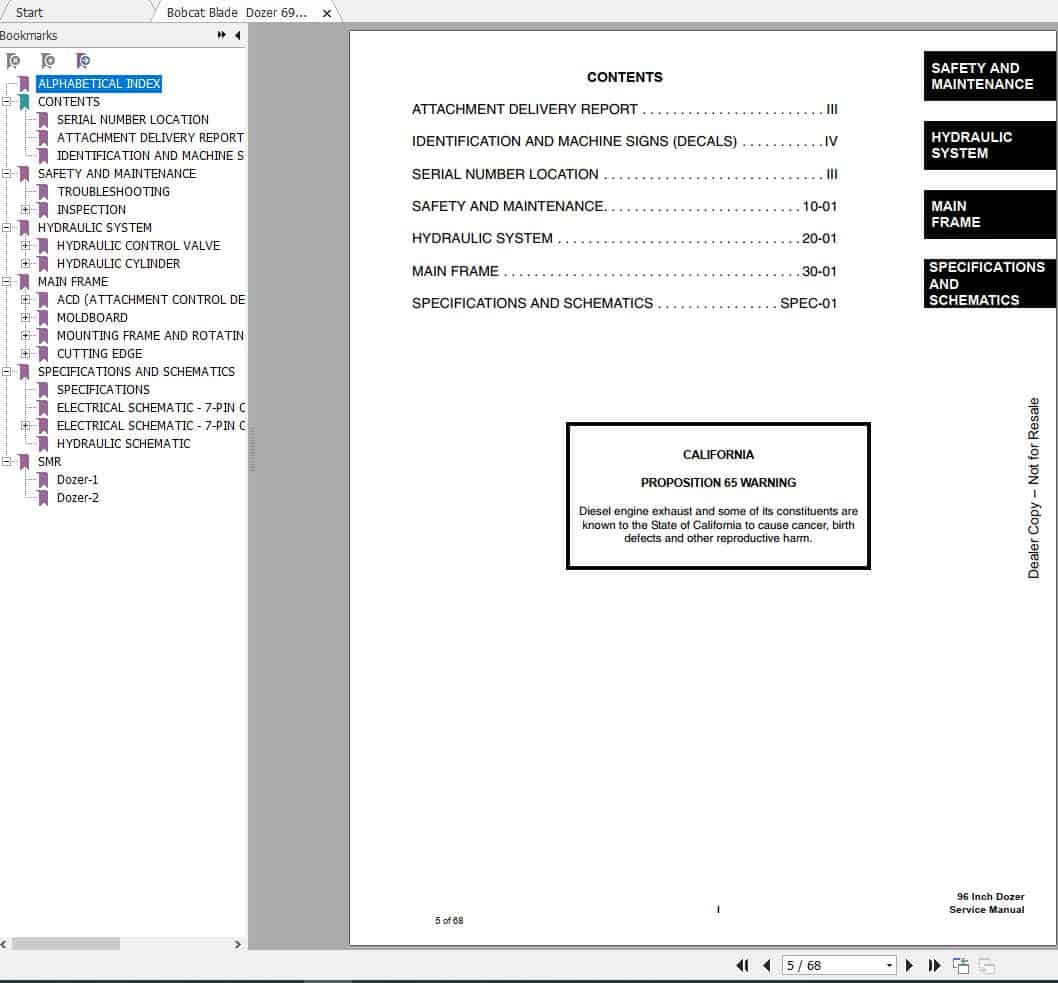Click the HYDRAULIC SYSTEM black page tab
This screenshot has width=1058, height=983.
click(989, 145)
